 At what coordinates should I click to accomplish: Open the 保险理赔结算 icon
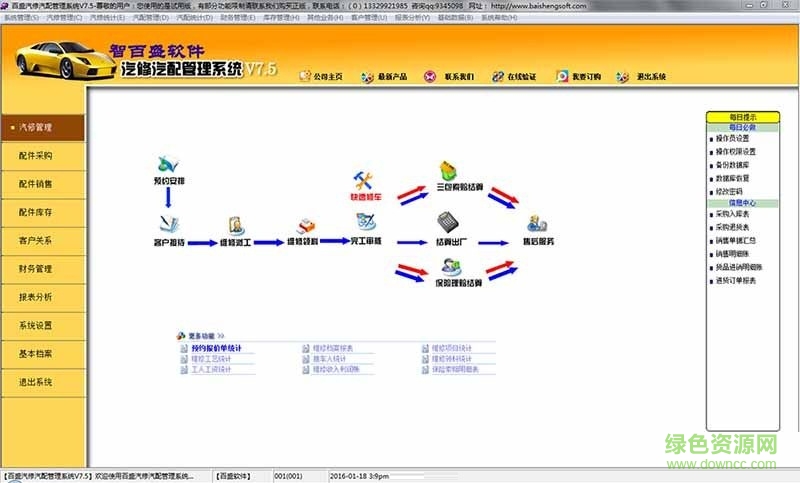(x=447, y=267)
